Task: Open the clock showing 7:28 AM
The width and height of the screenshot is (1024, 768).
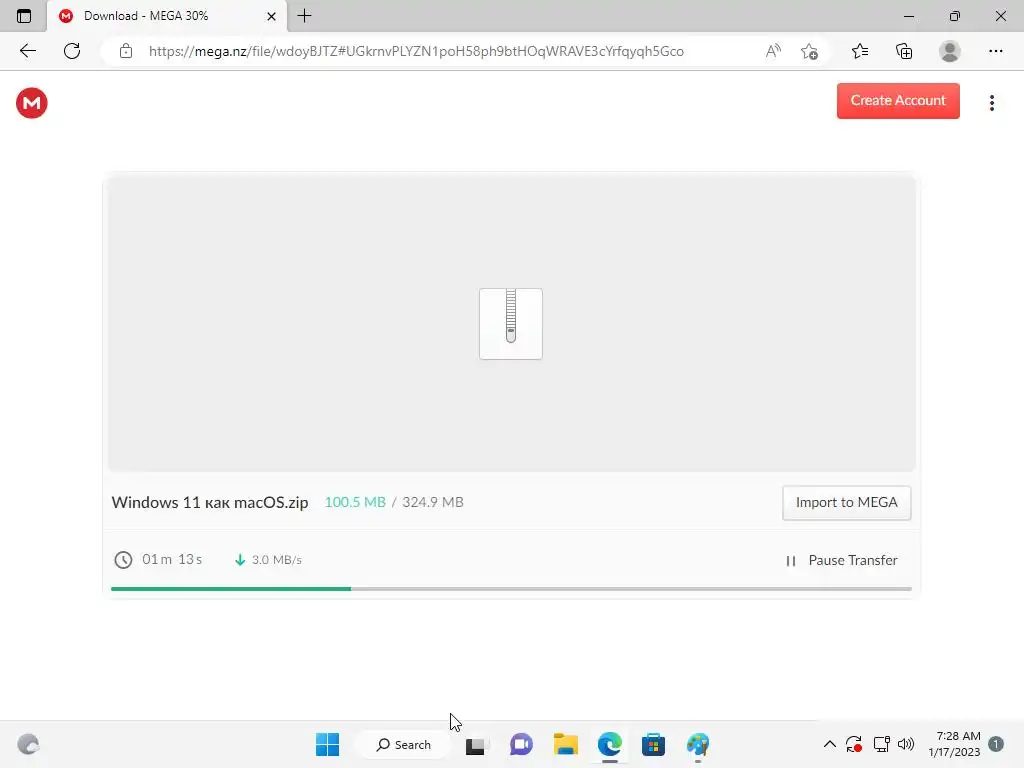Action: tap(954, 744)
